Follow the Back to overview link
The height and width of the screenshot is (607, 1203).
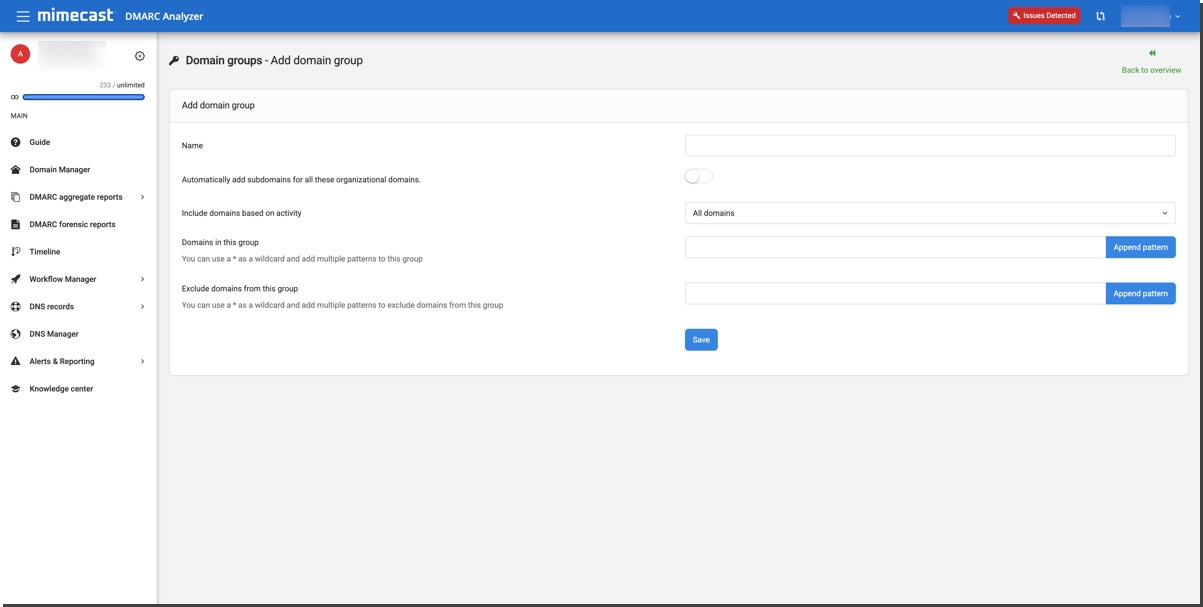[x=1151, y=70]
